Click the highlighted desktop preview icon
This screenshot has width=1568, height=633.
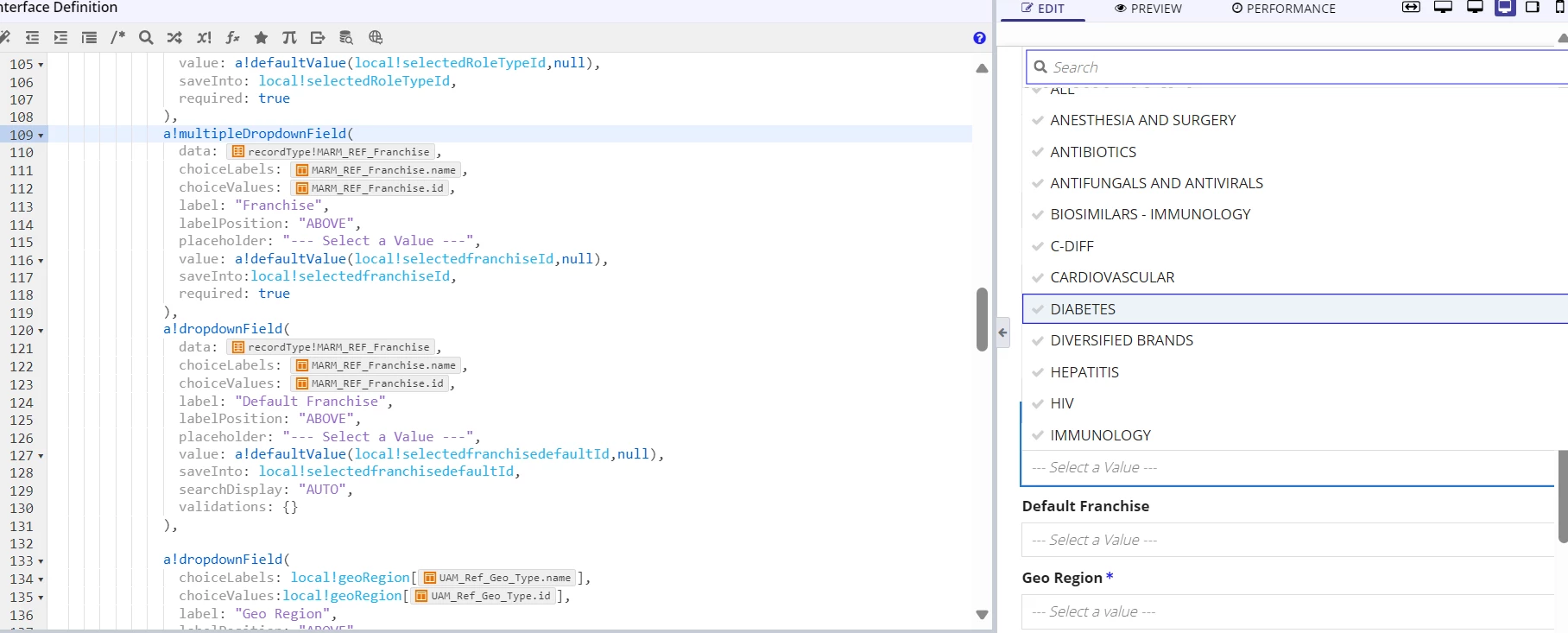tap(1505, 7)
